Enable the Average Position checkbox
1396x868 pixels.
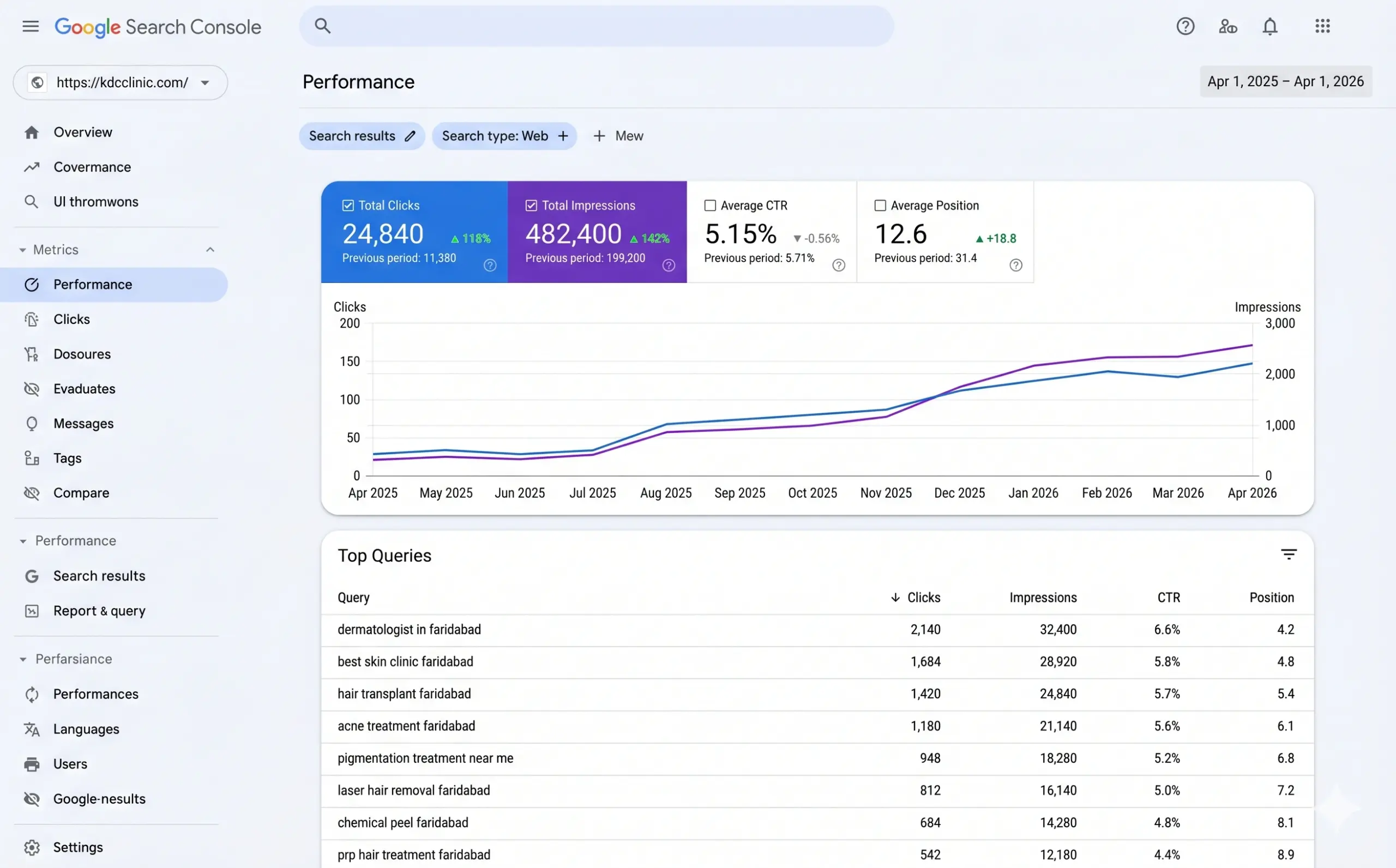point(880,206)
